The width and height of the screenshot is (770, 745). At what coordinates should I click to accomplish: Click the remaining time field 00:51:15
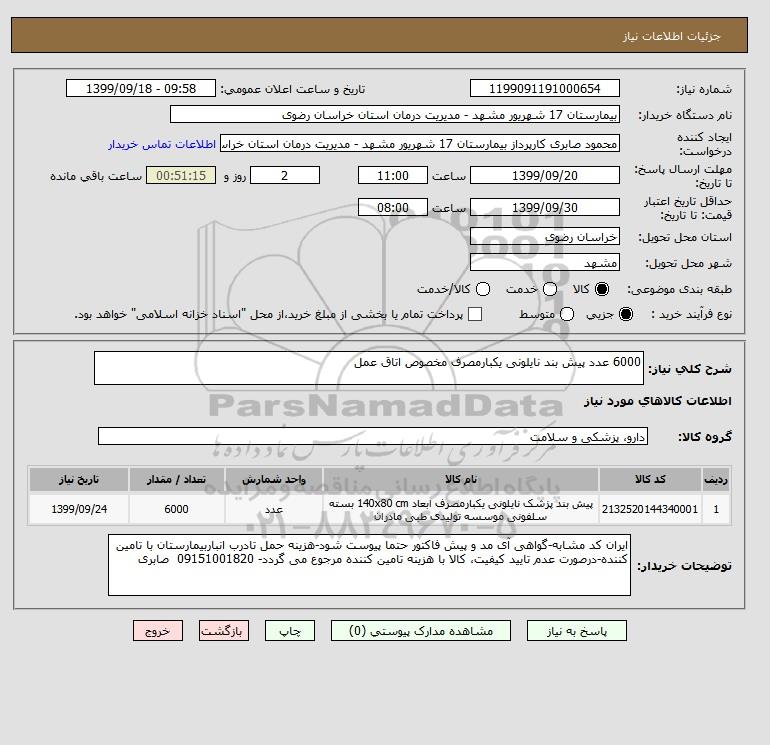tap(181, 175)
